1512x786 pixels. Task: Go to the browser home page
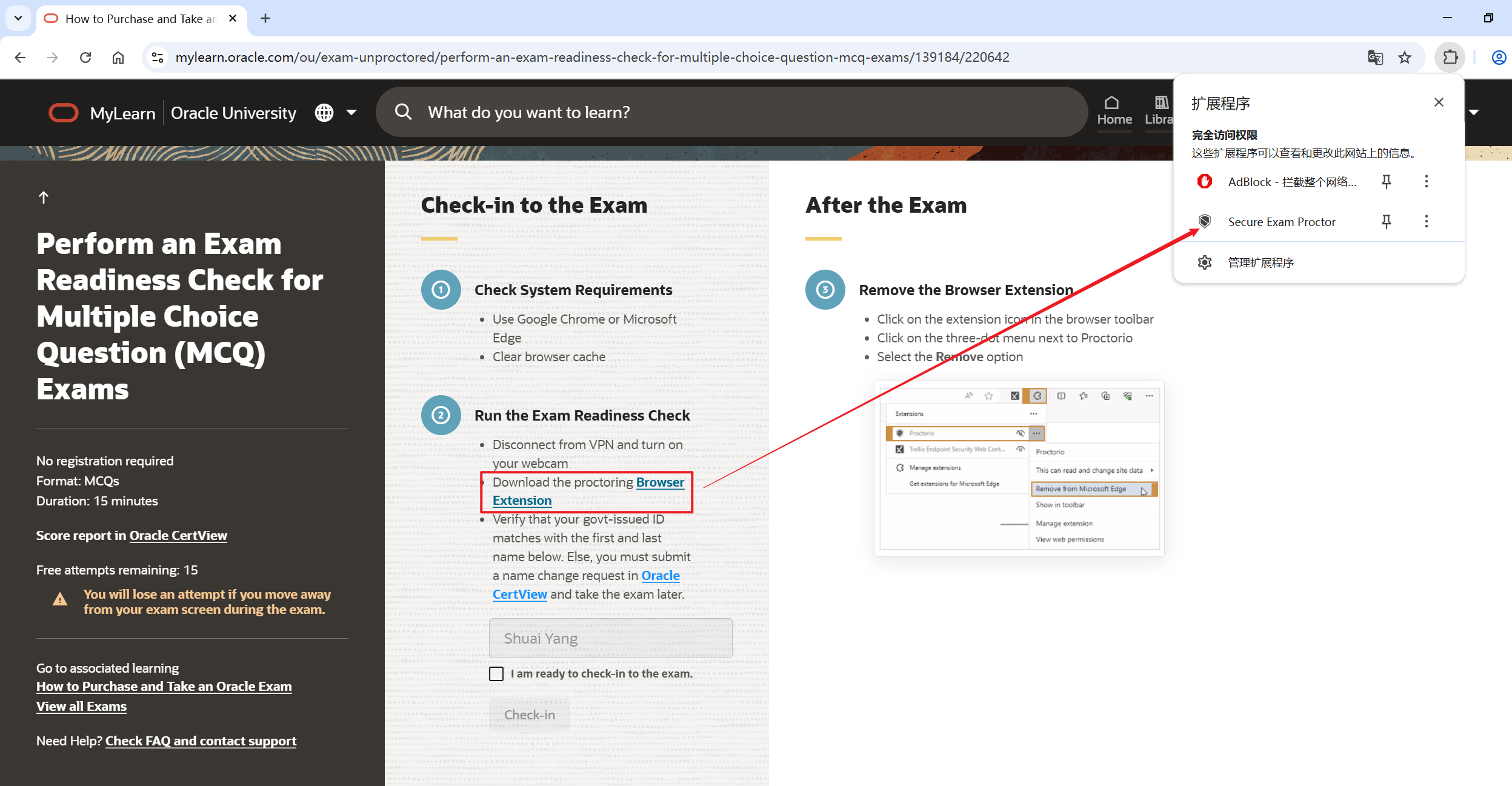[x=118, y=58]
